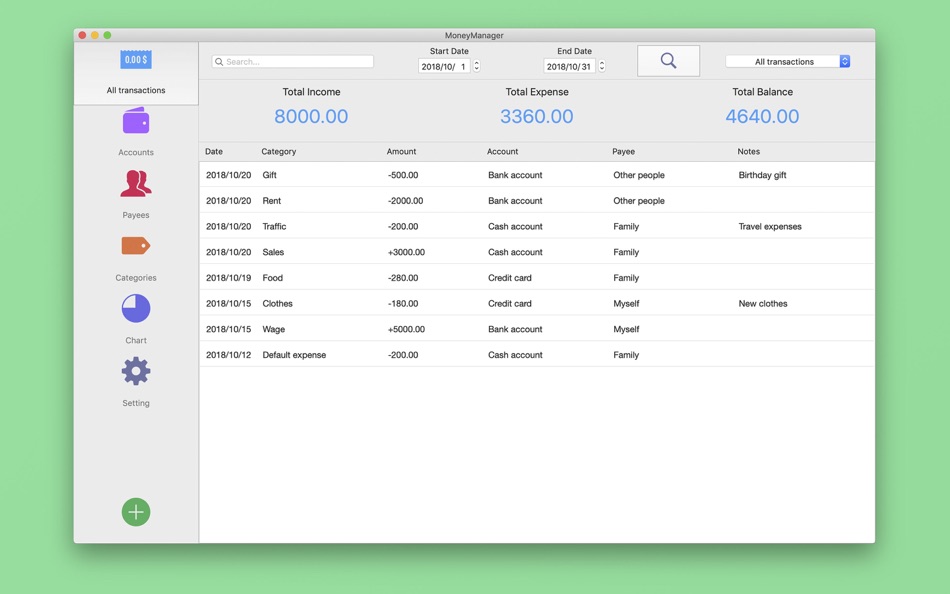The image size is (950, 594).
Task: Click the Accounts sidebar label
Action: pos(136,152)
